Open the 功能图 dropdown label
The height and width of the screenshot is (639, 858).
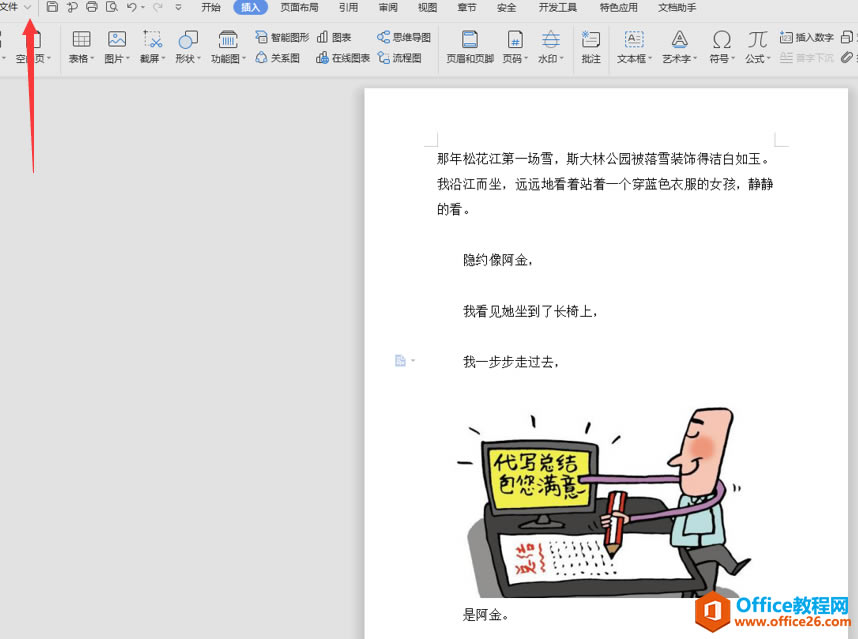pos(228,59)
